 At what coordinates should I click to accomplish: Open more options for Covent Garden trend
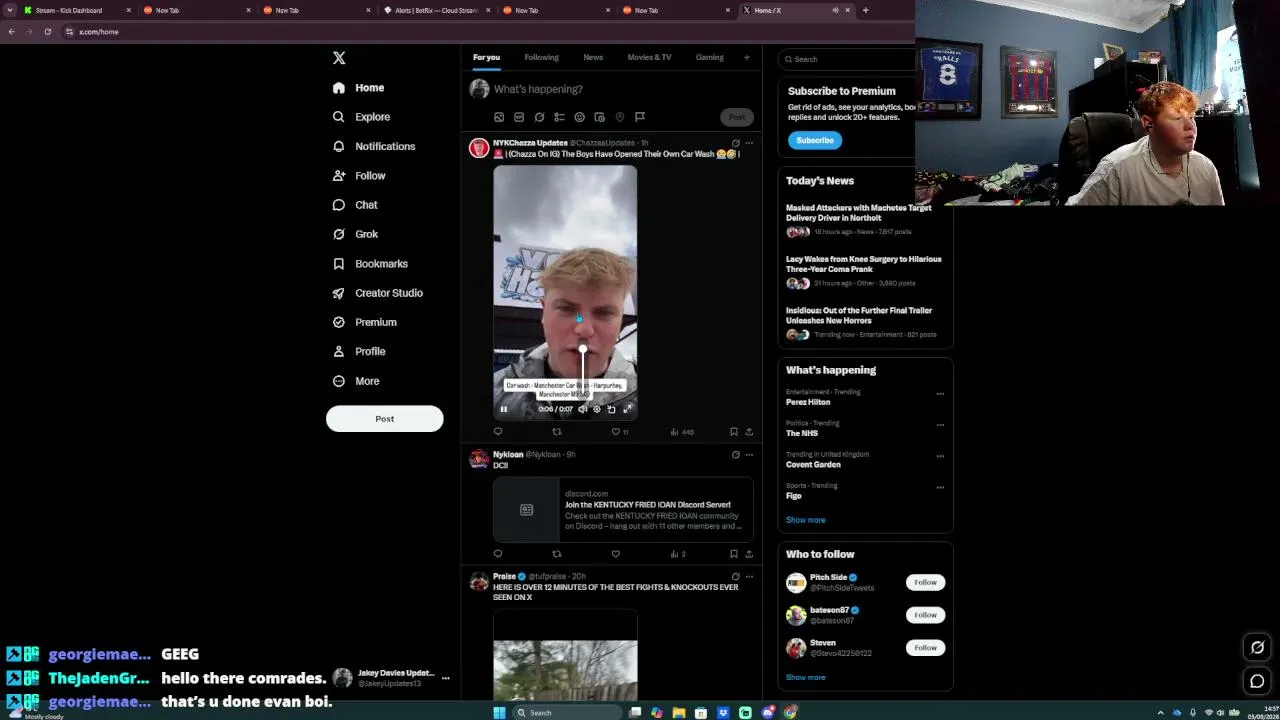click(940, 456)
